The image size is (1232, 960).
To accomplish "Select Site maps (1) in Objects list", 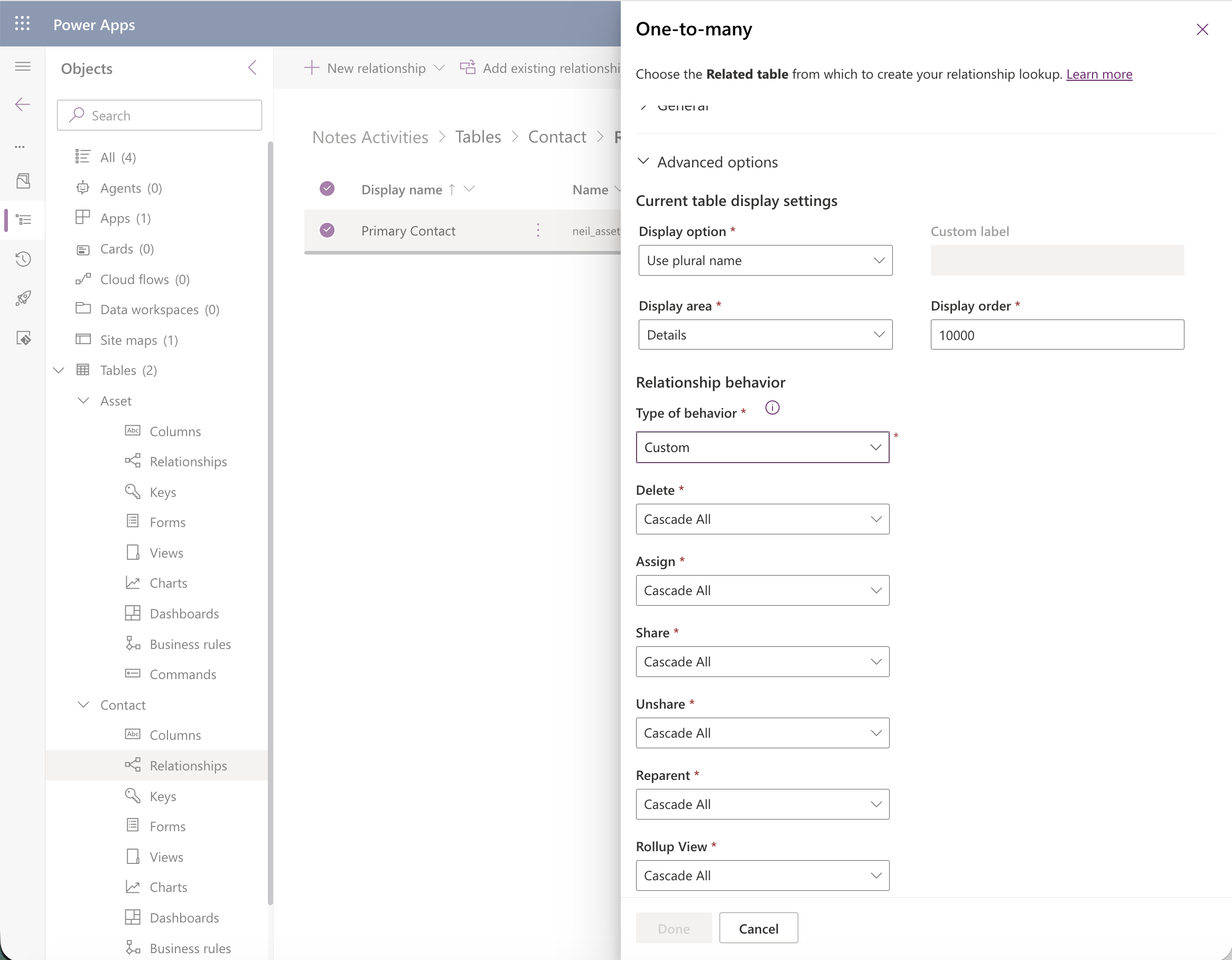I will (x=139, y=340).
